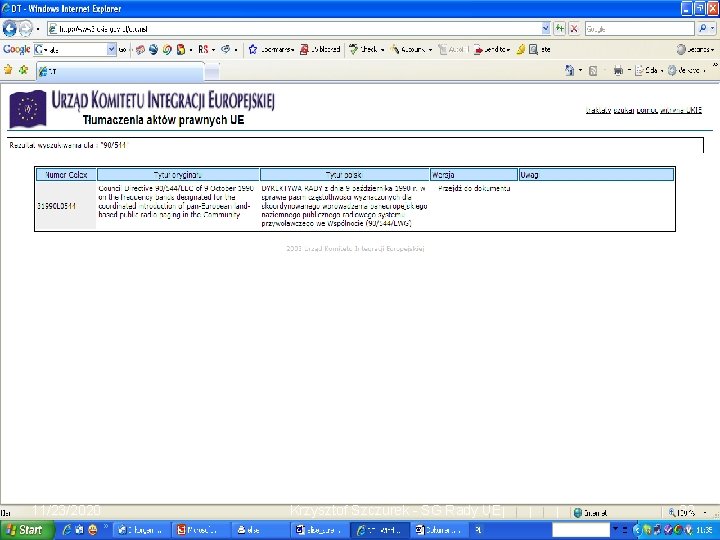Click the Refresh page icon beside address bar
This screenshot has height=540, width=720.
(559, 28)
